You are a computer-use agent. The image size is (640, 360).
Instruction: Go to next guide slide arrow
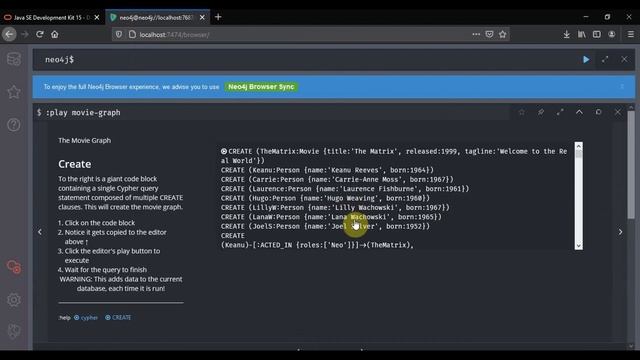[x=620, y=232]
